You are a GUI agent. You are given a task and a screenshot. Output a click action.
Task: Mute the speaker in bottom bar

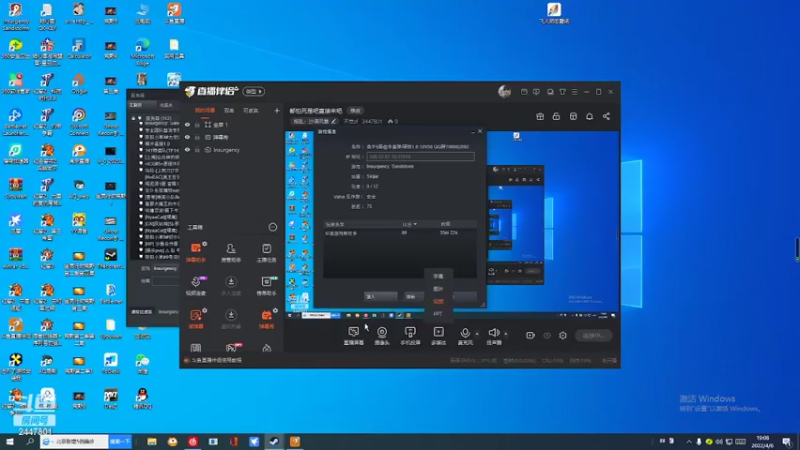493,336
